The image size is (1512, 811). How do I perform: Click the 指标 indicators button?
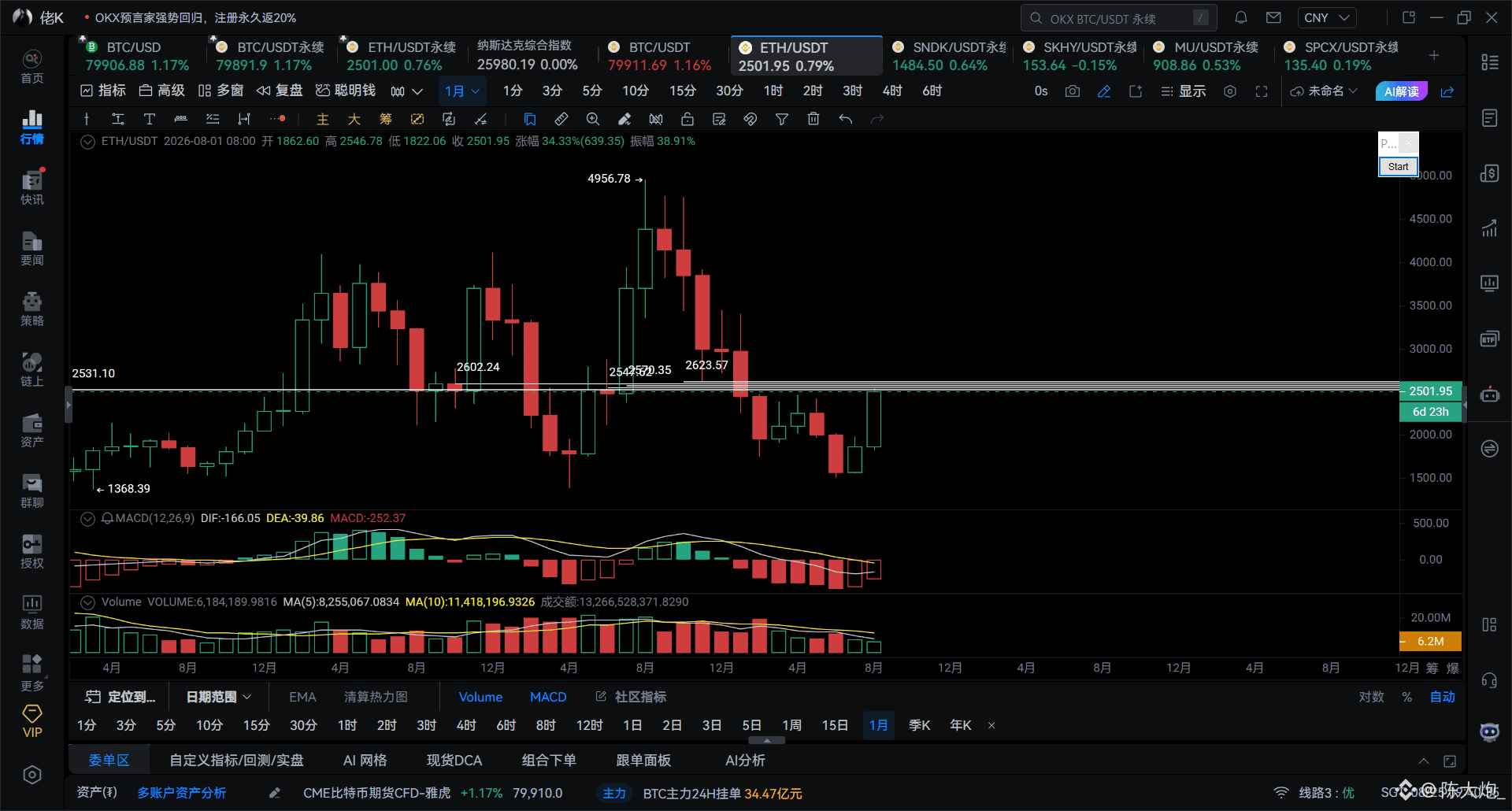103,91
